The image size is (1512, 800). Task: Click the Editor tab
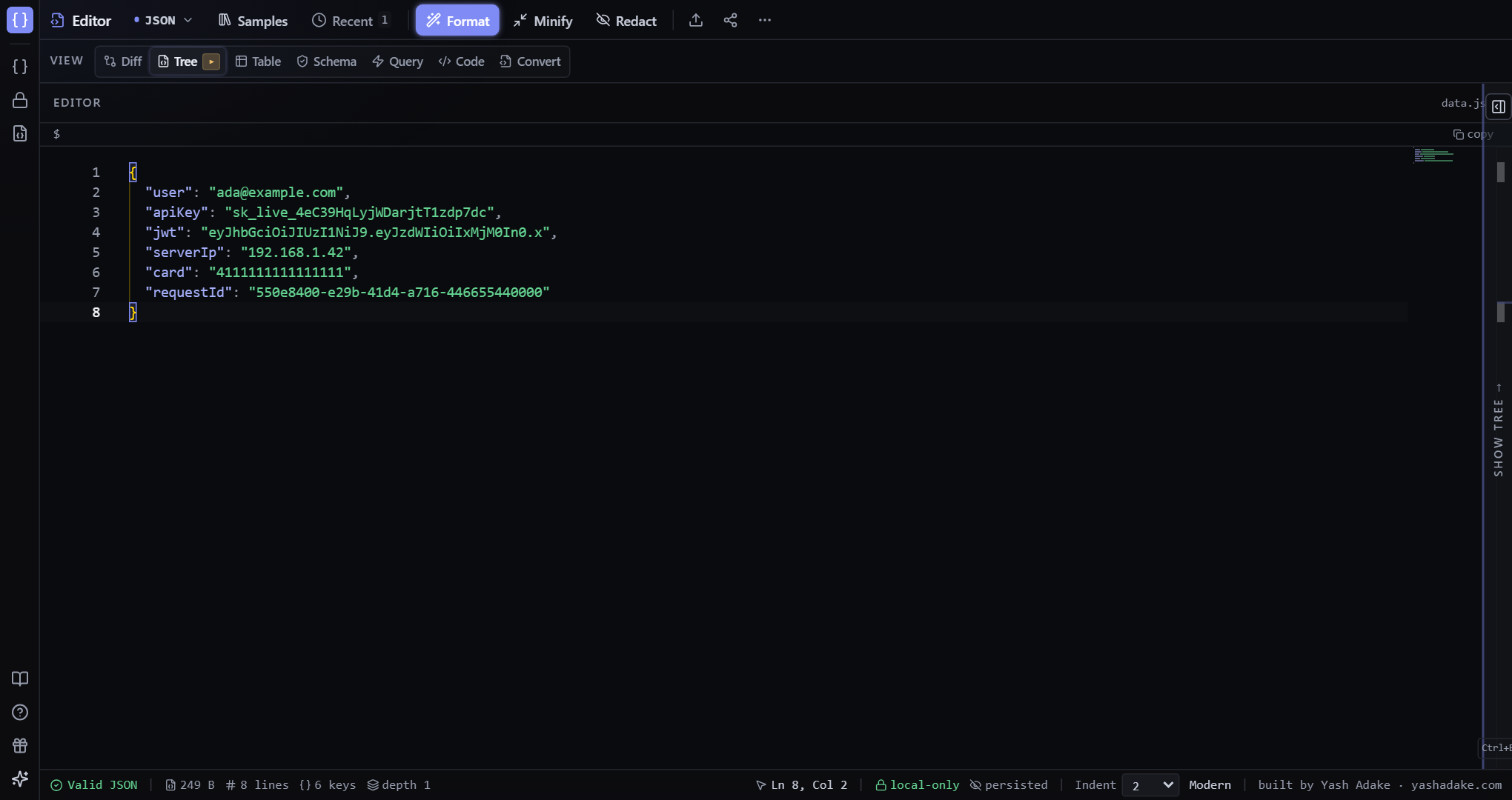(81, 20)
